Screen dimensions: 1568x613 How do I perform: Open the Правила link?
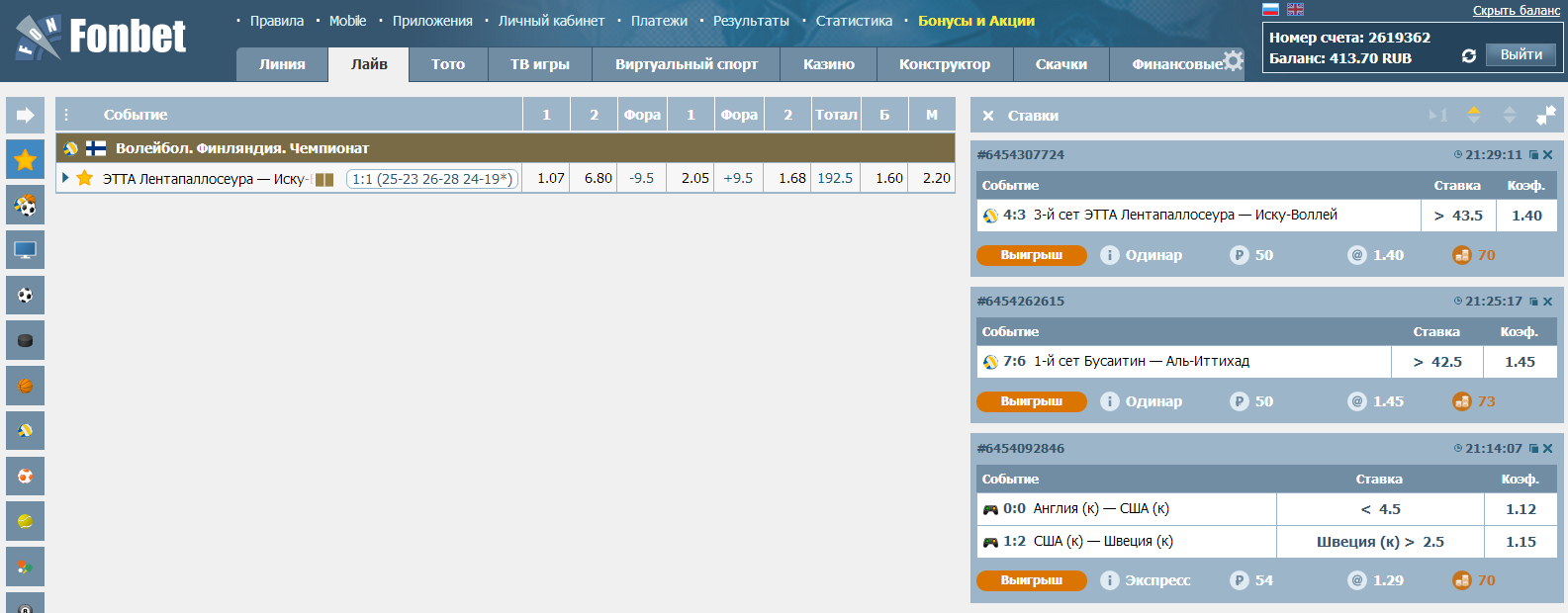(x=277, y=21)
